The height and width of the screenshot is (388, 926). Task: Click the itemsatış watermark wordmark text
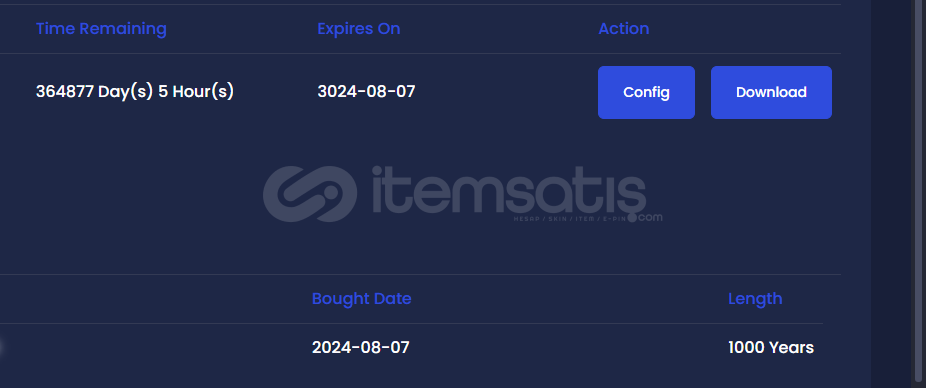tap(509, 190)
